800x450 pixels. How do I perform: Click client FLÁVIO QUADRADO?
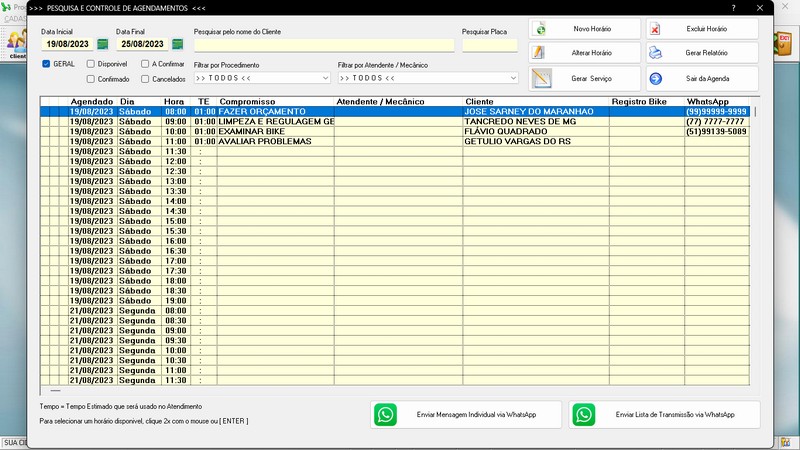[x=506, y=131]
